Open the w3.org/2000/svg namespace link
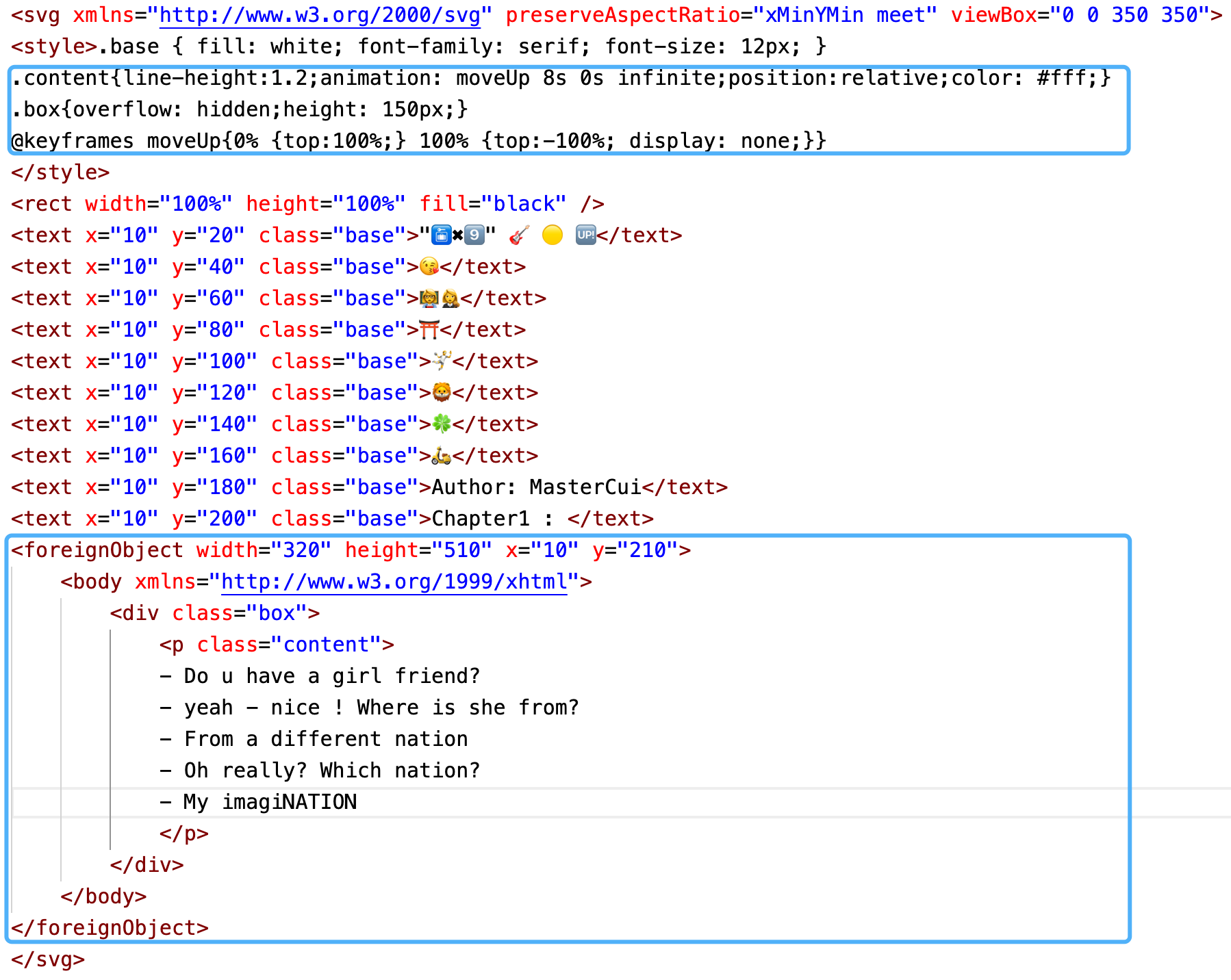Image resolution: width=1231 pixels, height=980 pixels. [320, 15]
